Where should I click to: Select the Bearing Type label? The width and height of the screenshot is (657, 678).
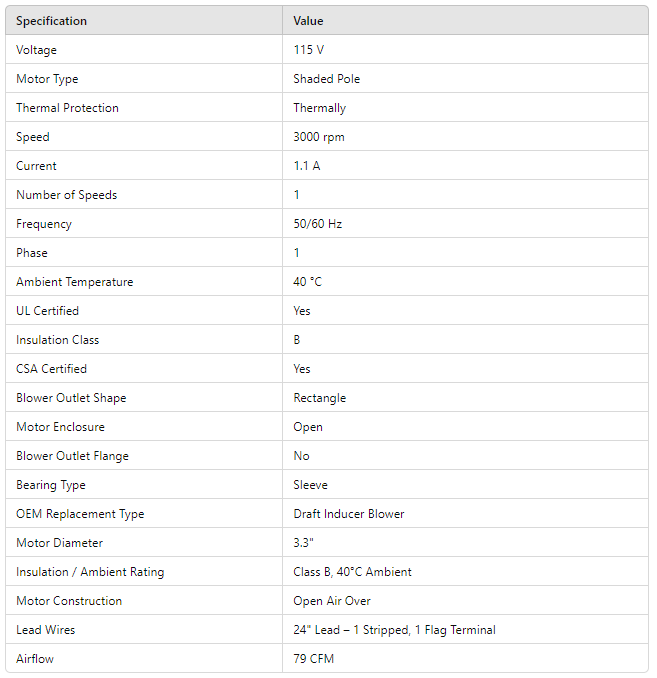(x=50, y=485)
